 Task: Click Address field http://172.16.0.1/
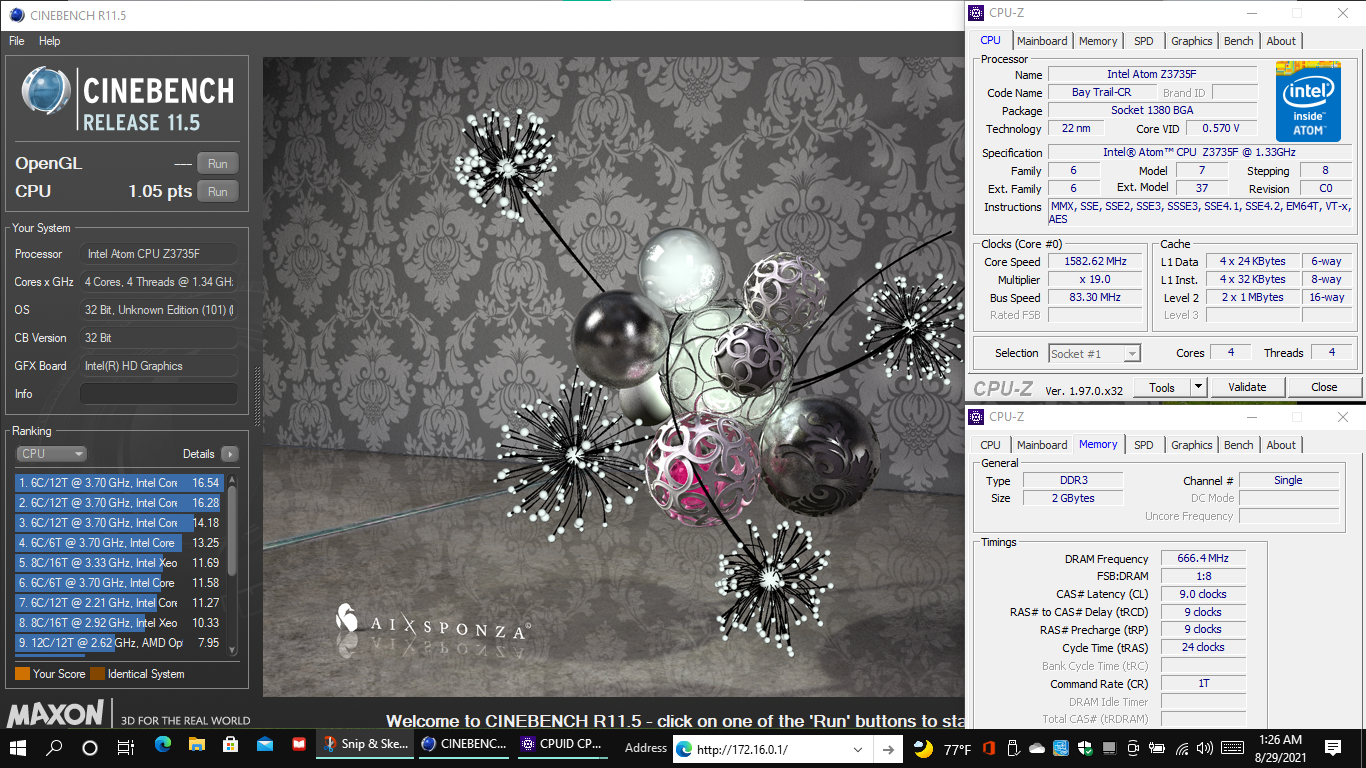click(x=760, y=749)
